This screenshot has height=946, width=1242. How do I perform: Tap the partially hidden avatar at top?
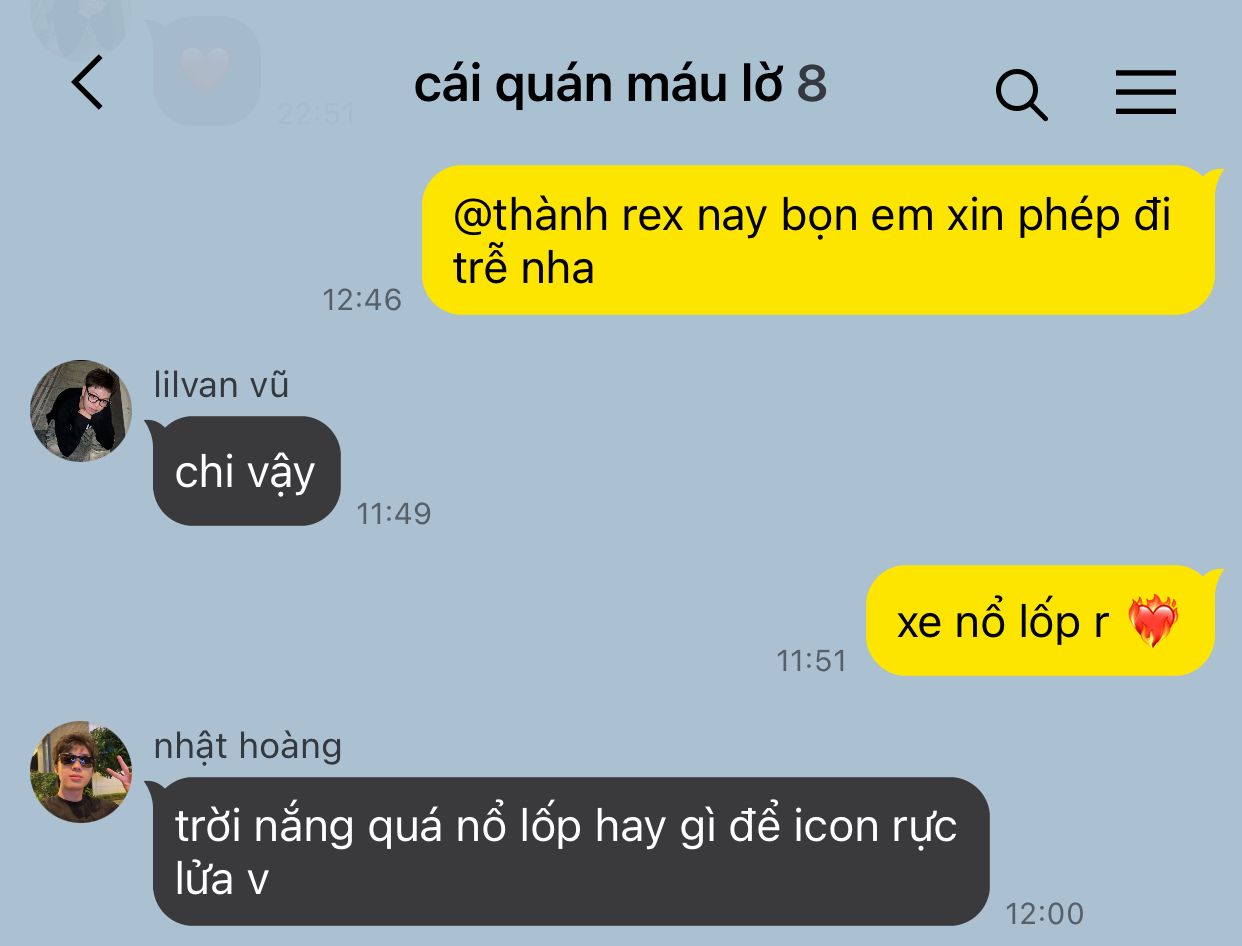point(81,25)
